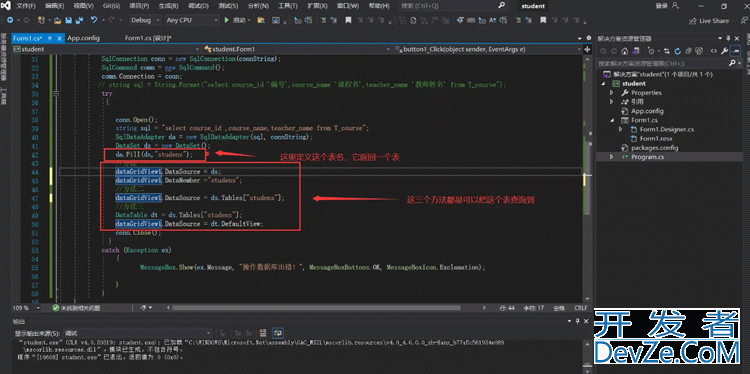Open the 工具(T) menu
Image resolution: width=750 pixels, height=374 pixels.
[288, 6]
